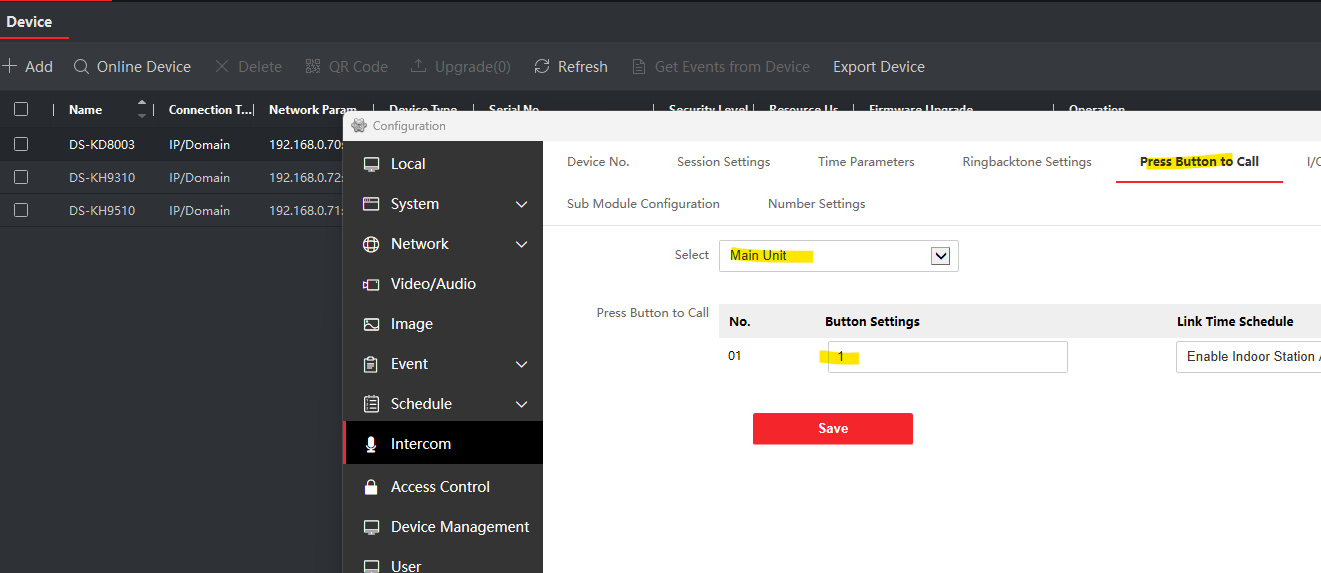This screenshot has height=573, width=1321.
Task: Sort devices using Name column arrows
Action: pos(142,109)
